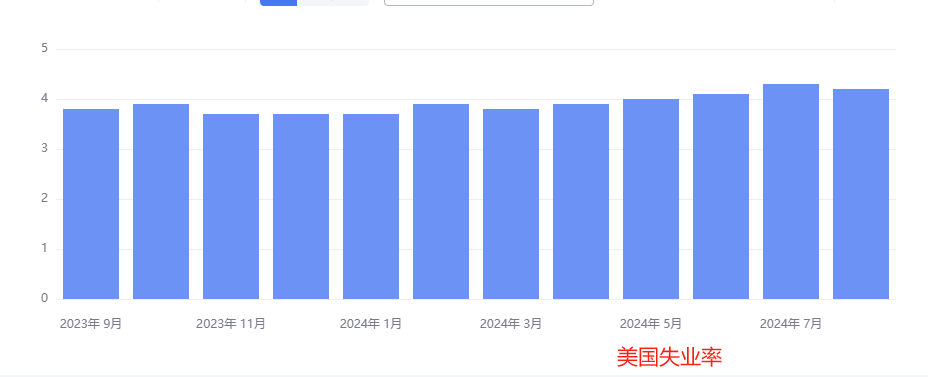
Task: Click the bar between 2023年 9月 and 2023年 11月
Action: tap(161, 202)
